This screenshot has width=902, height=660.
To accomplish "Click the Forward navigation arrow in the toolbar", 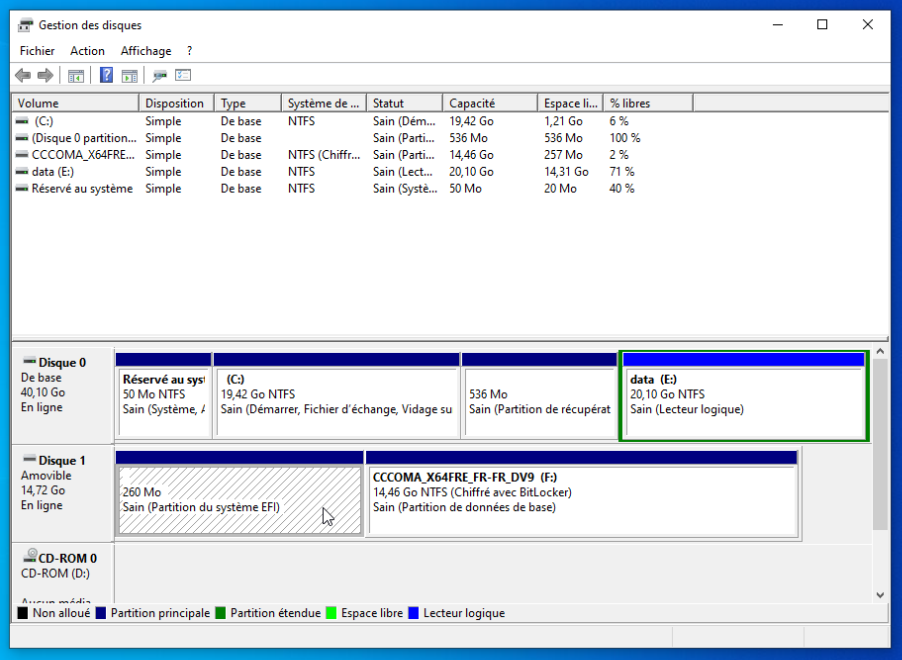I will 44,74.
